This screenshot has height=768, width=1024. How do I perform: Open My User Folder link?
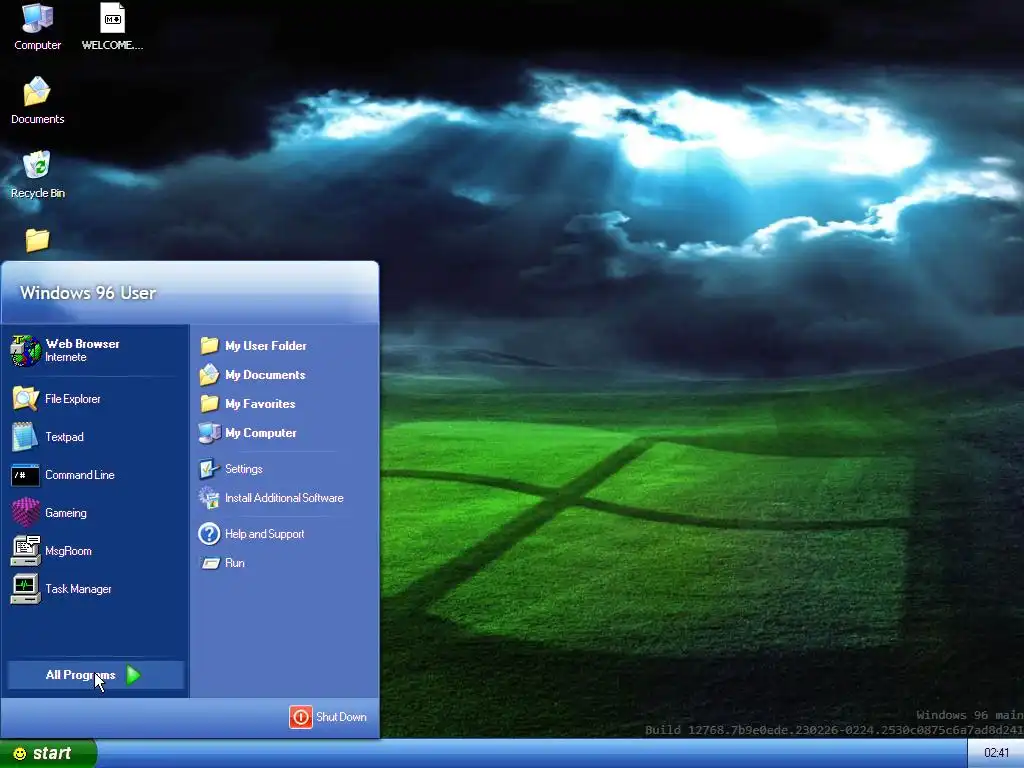point(266,345)
